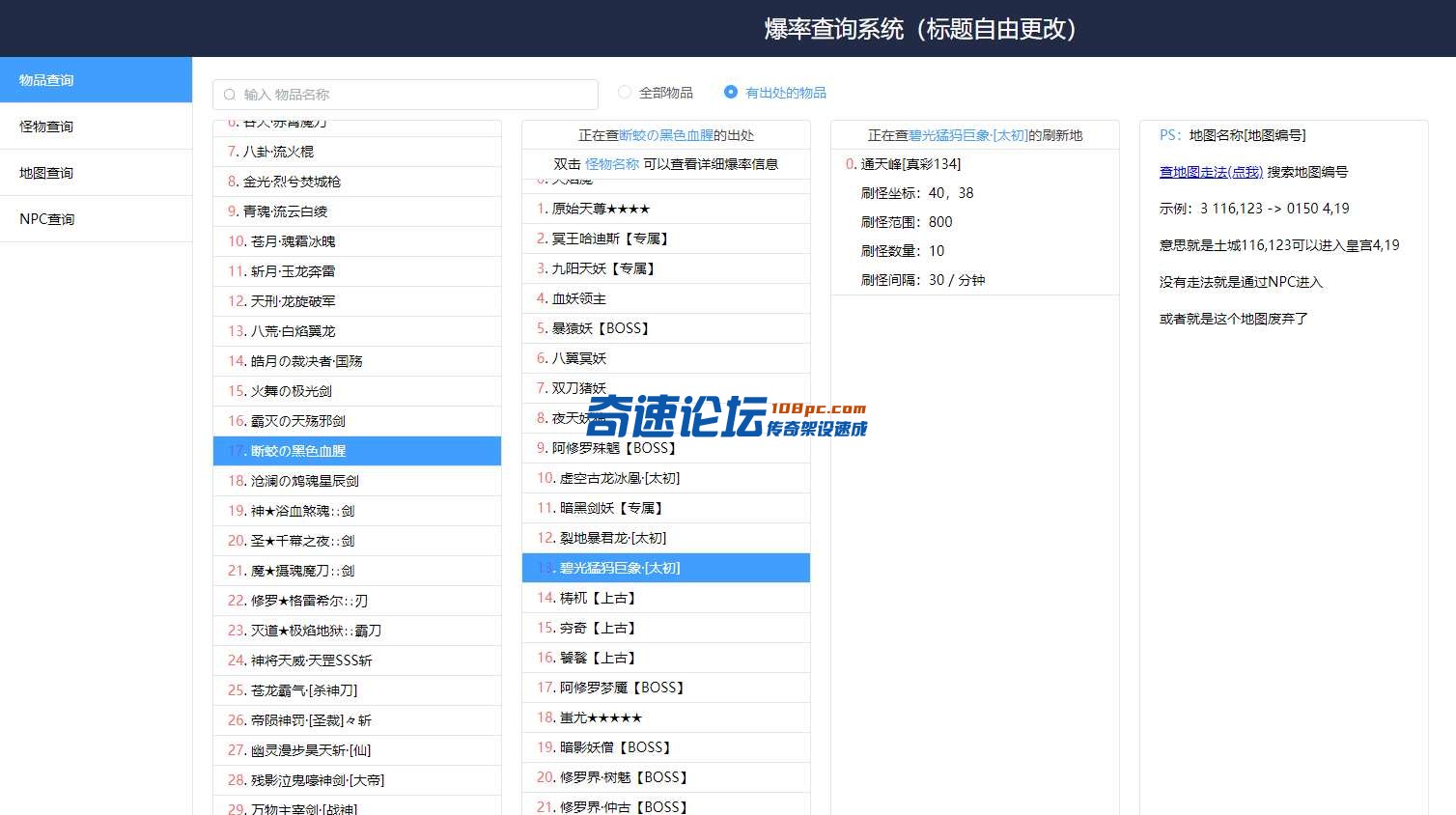1456x815 pixels.
Task: Choose monster 15. 穷奇【上古】
Action: pyautogui.click(x=666, y=628)
